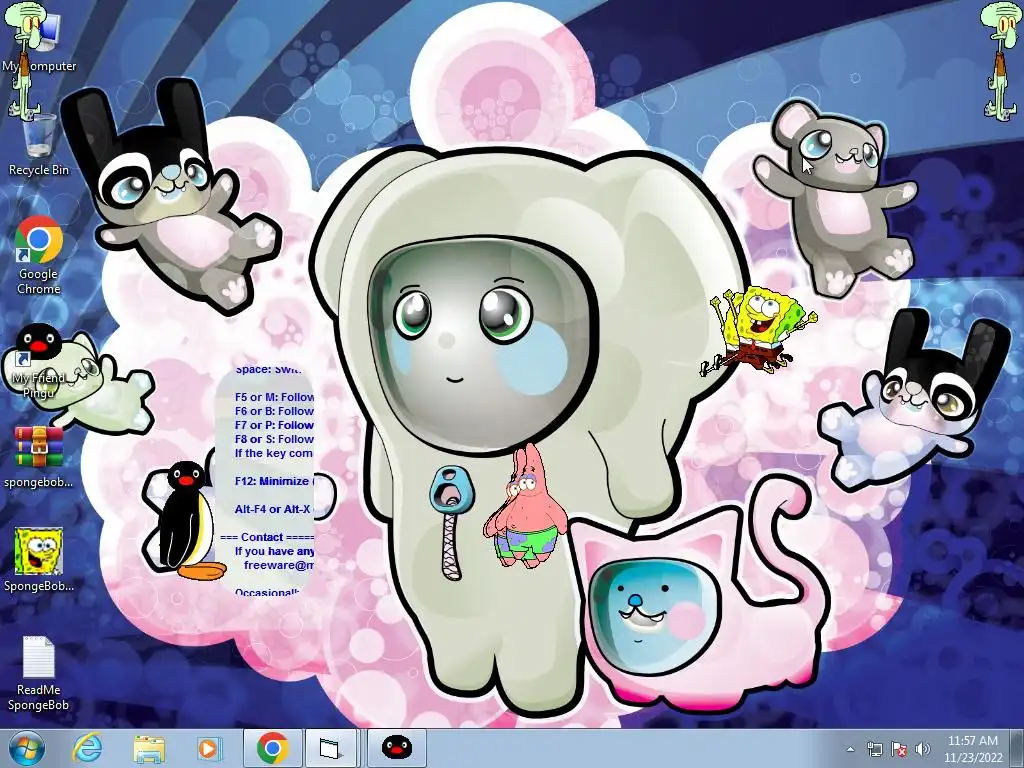Click the "F5 or M: Follow" text line
The height and width of the screenshot is (768, 1024).
(x=274, y=397)
